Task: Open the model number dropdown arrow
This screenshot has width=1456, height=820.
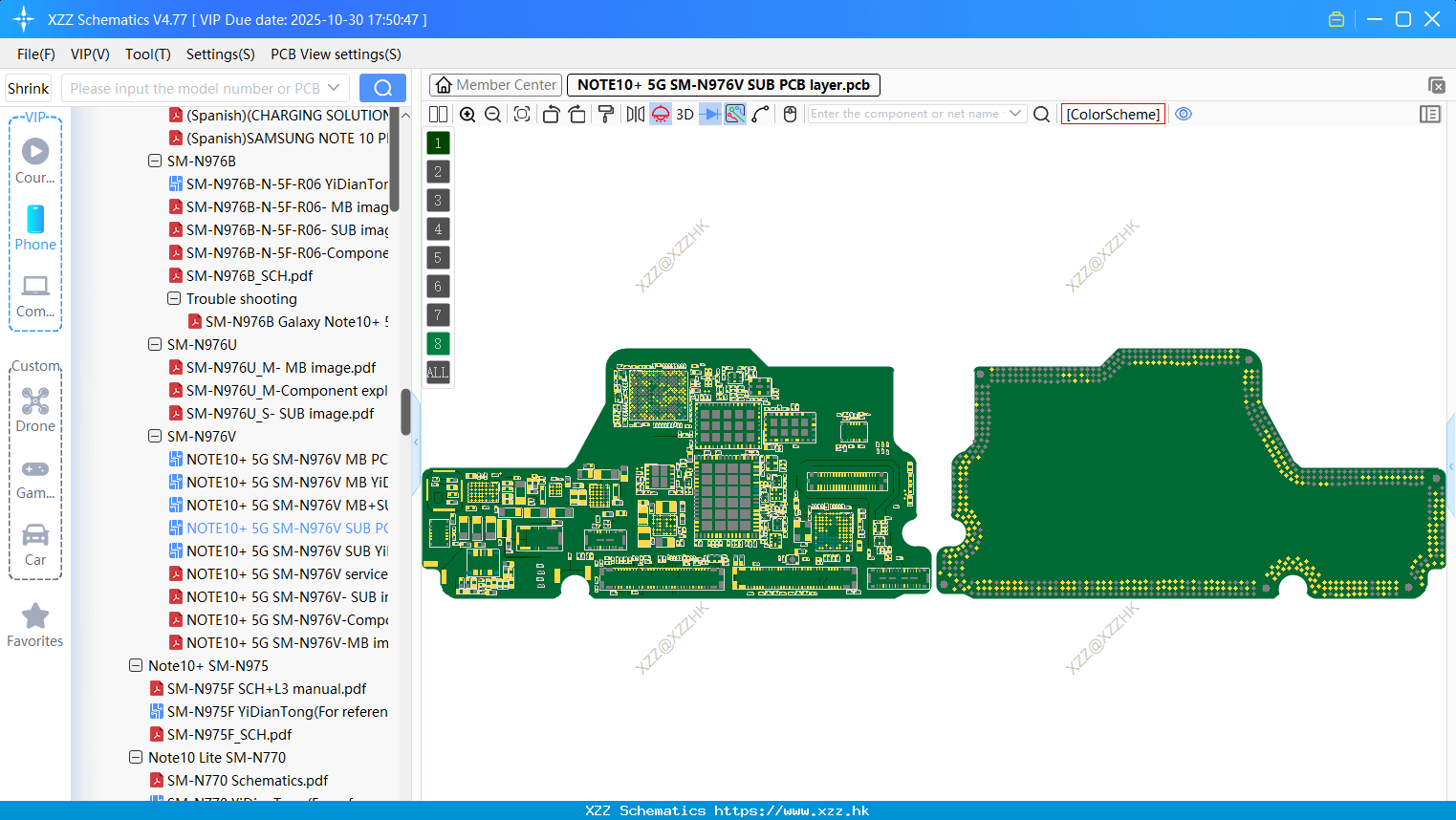Action: point(334,88)
